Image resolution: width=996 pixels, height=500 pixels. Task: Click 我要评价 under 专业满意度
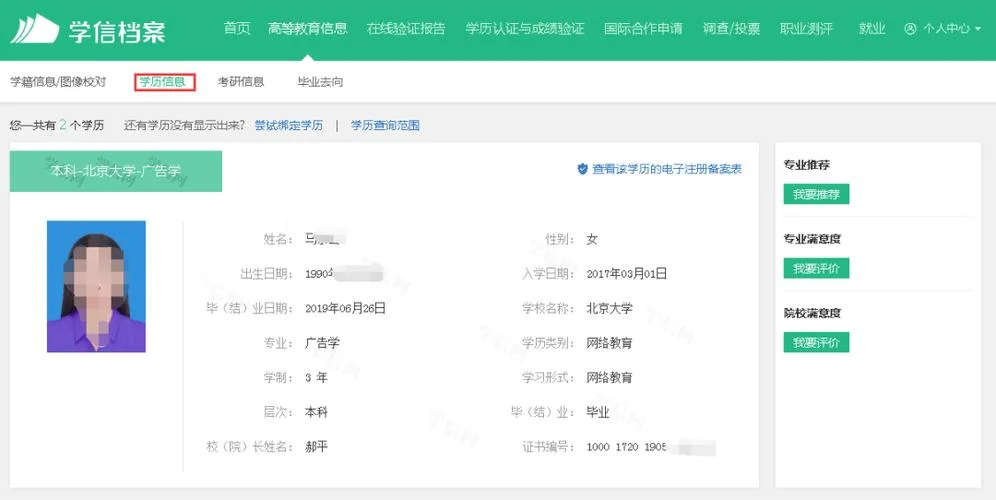816,268
